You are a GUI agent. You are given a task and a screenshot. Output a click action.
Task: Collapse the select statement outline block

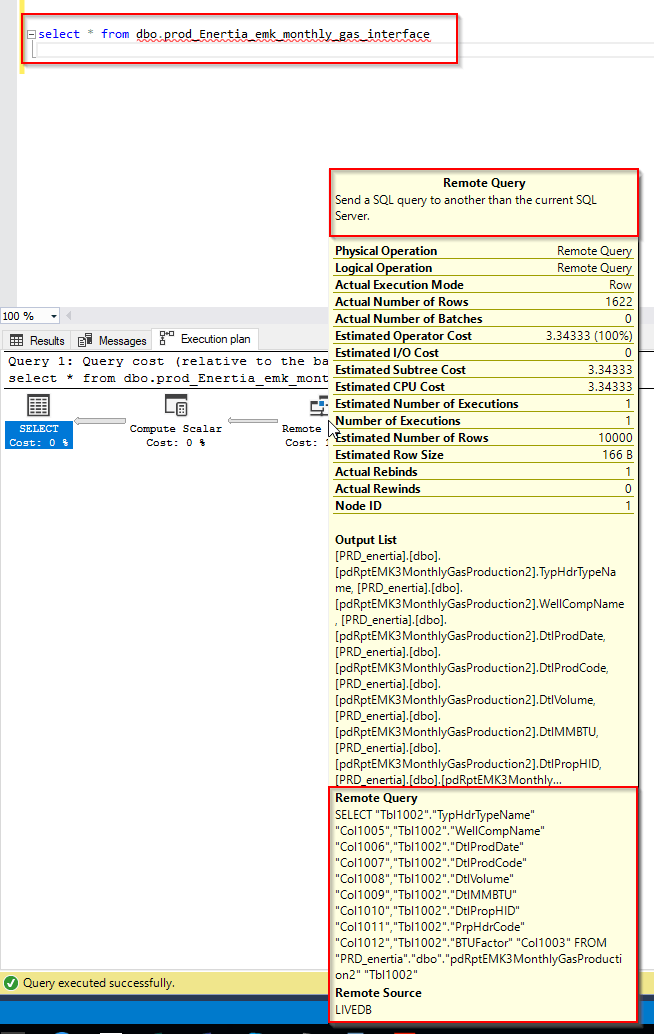[31, 34]
